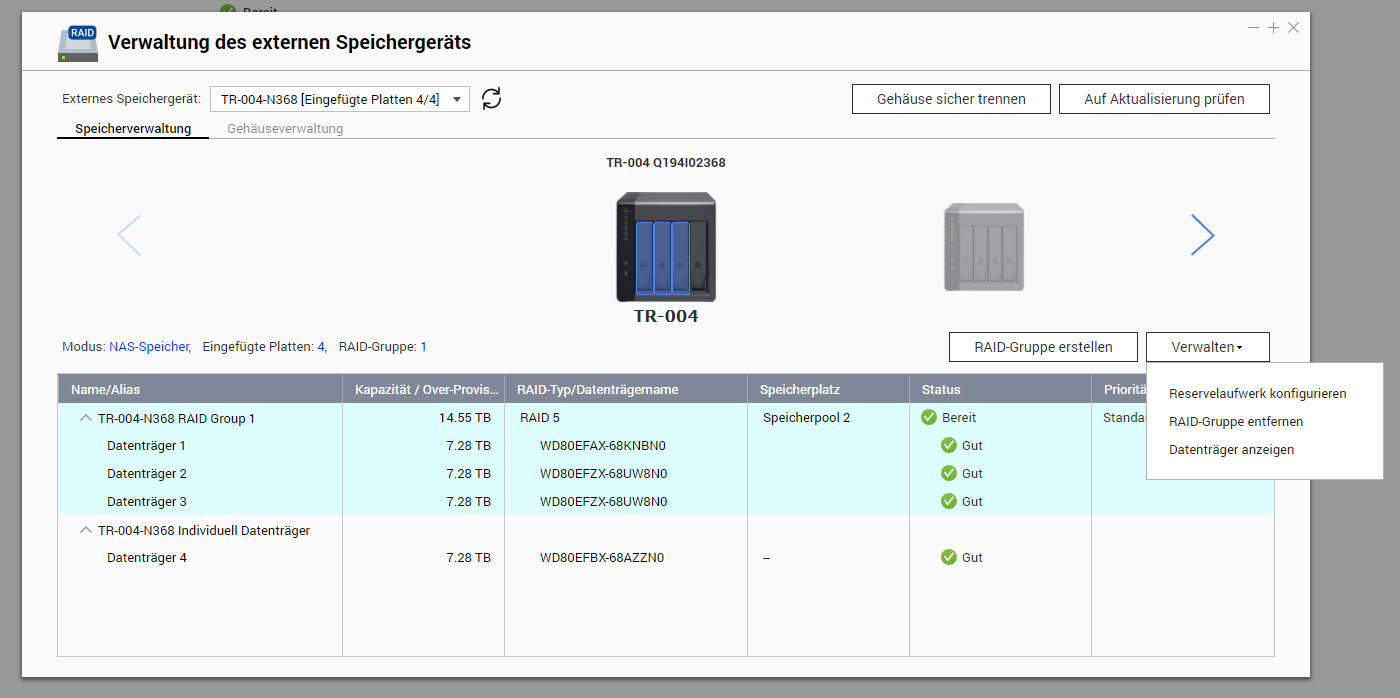Screen dimensions: 1400x698
Task: Click green Gut status icon for Datenträger 2
Action: 949,473
